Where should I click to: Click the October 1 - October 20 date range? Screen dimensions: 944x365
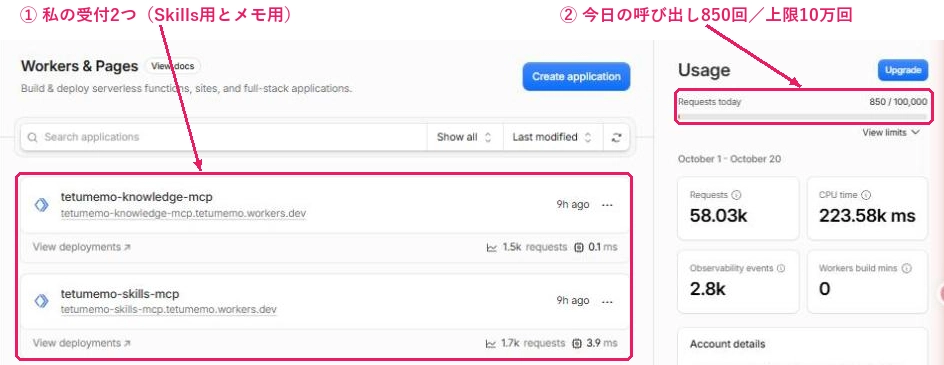(x=730, y=159)
